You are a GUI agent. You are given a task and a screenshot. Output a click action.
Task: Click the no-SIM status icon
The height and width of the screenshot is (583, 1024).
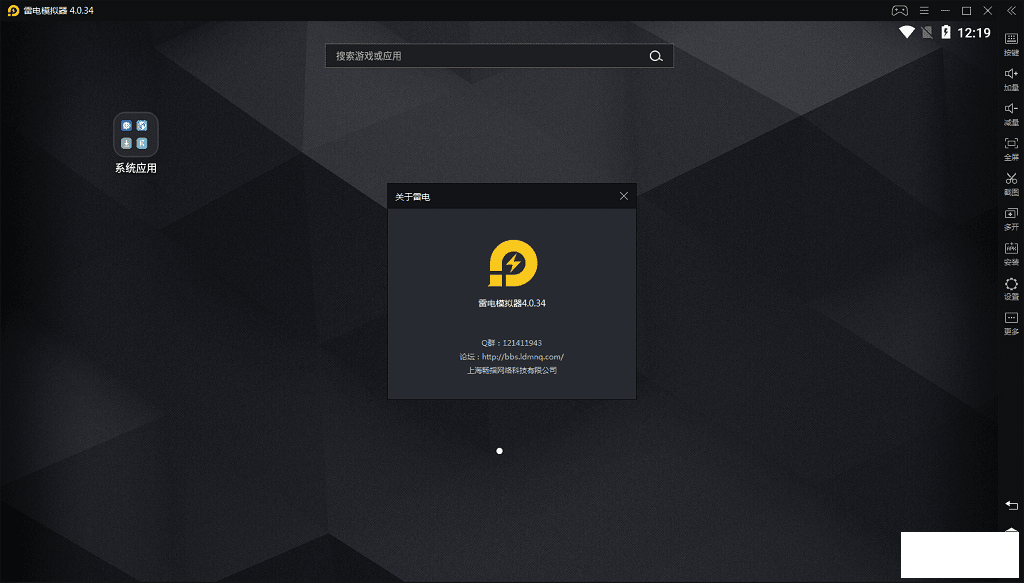pos(927,32)
